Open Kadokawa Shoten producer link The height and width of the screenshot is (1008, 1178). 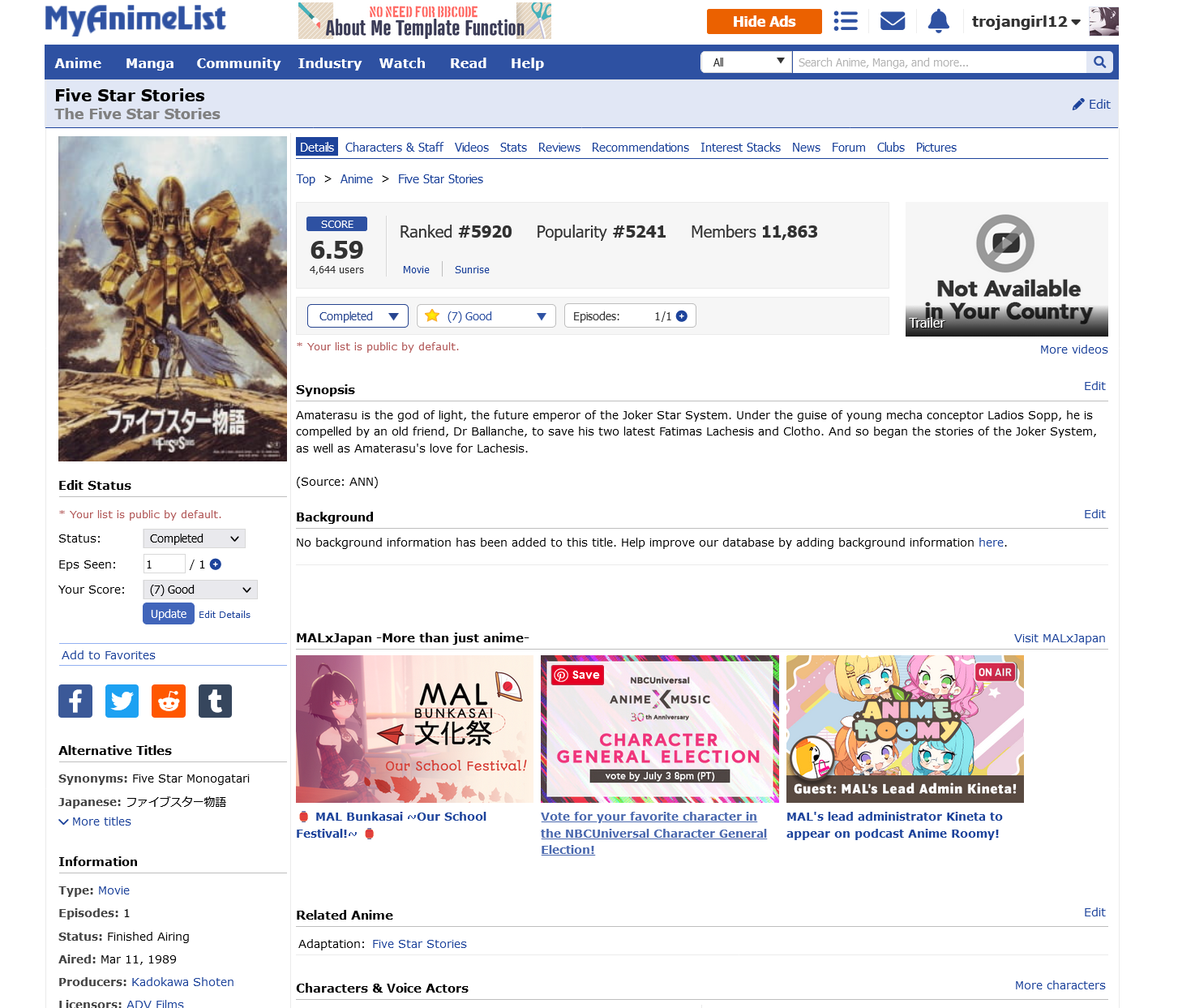click(182, 982)
